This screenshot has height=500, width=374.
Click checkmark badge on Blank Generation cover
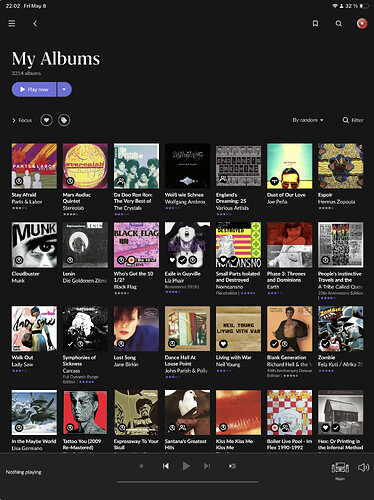[x=274, y=344]
